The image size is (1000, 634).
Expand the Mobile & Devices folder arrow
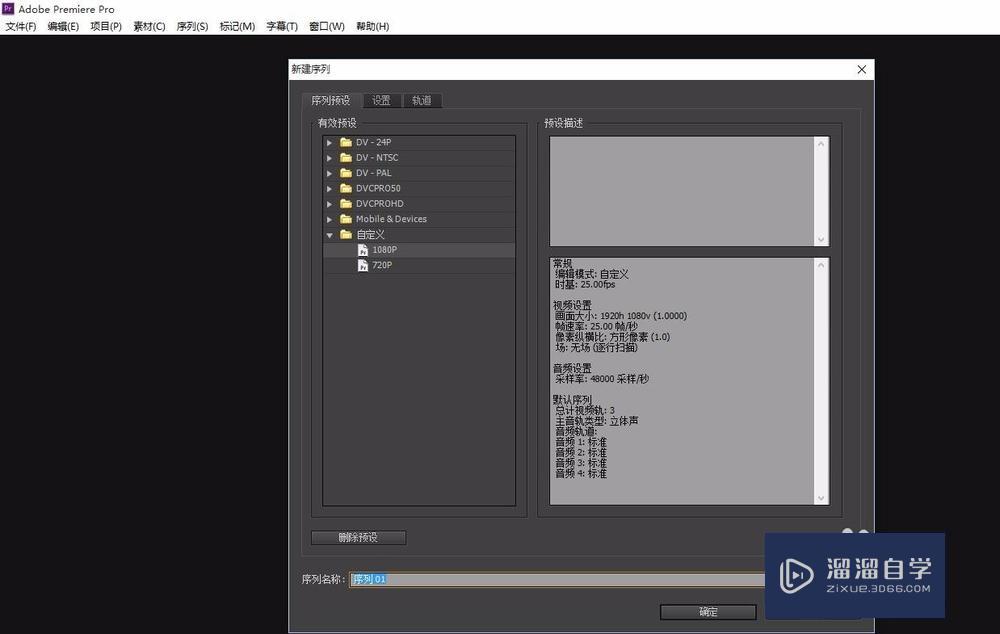tap(330, 219)
